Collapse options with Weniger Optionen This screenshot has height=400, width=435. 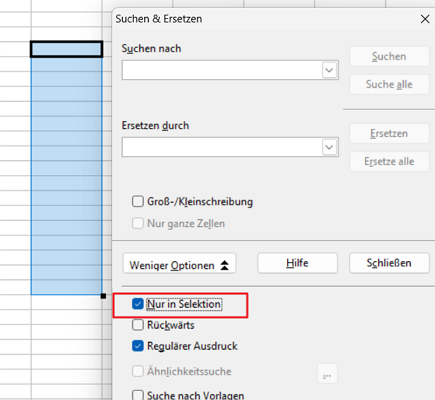point(179,264)
